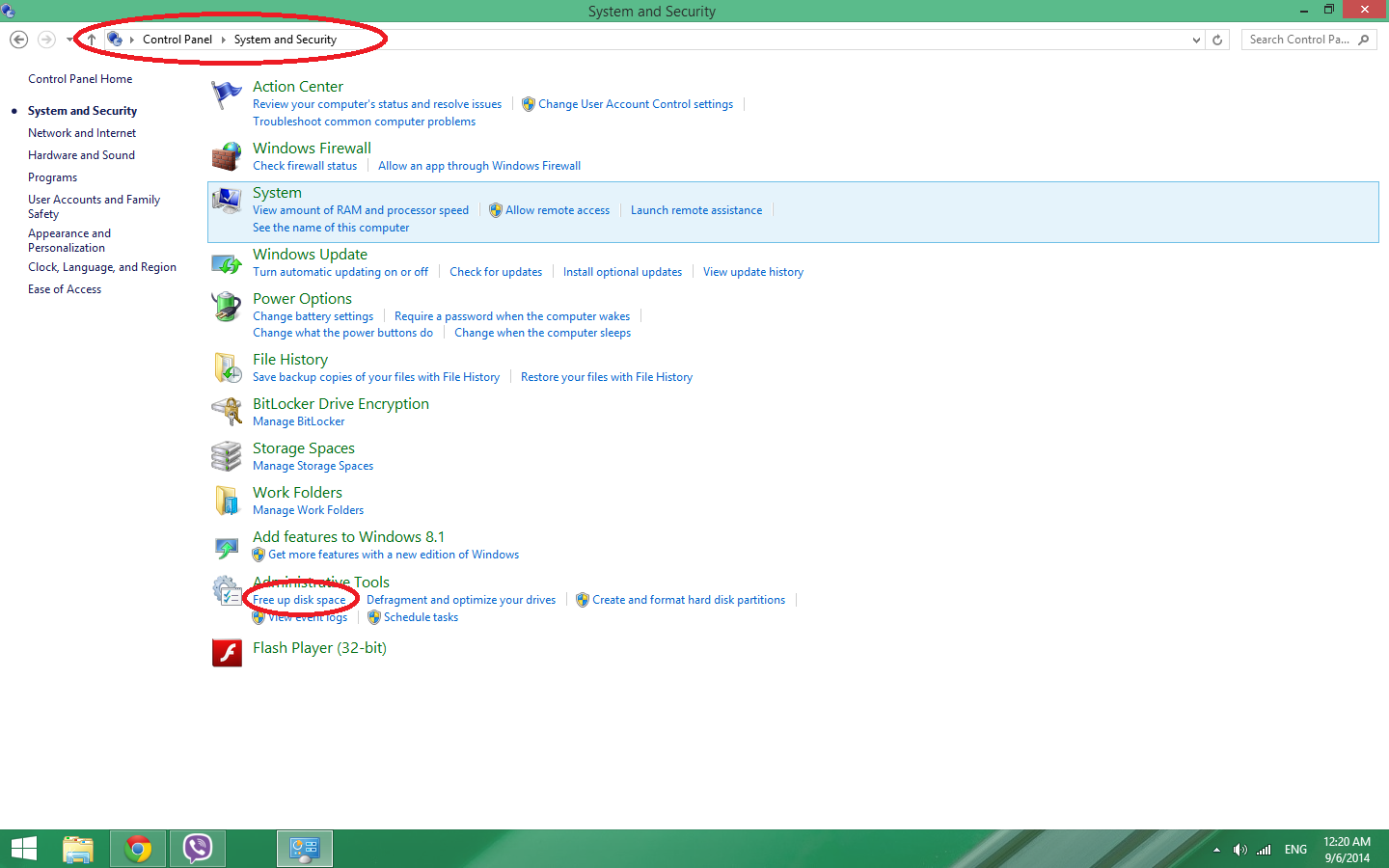Select User Accounts and Family Safety

click(94, 206)
